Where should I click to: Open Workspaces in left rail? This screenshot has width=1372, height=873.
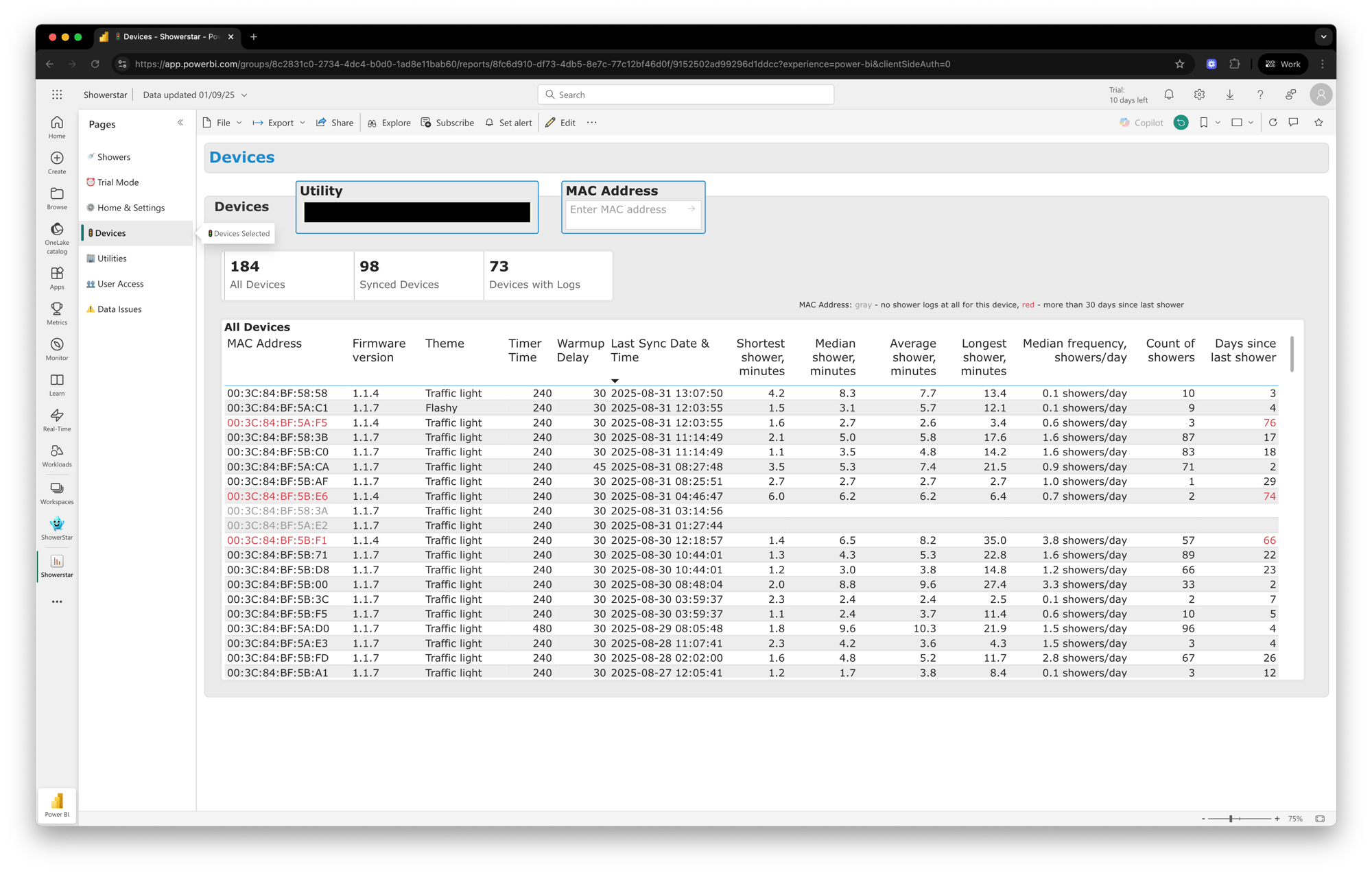57,493
